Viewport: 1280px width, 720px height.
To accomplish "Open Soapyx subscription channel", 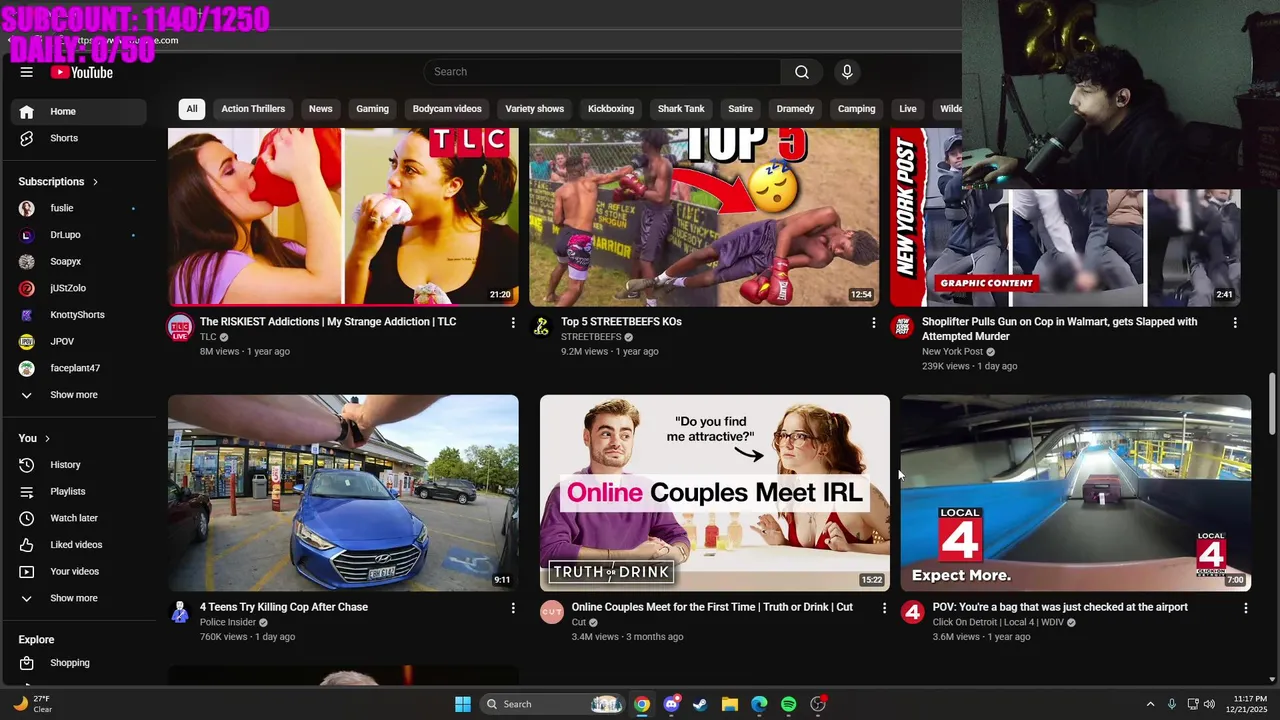I will click(79, 262).
